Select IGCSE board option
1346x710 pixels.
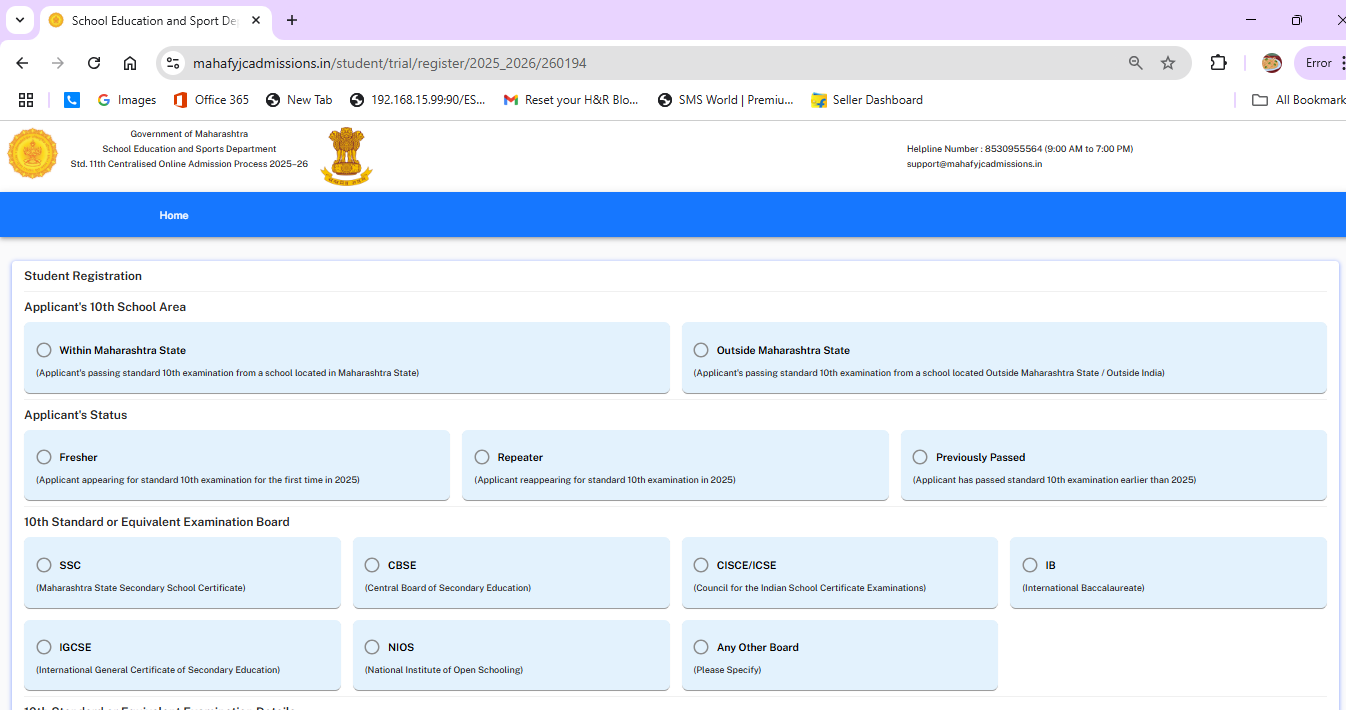[44, 647]
